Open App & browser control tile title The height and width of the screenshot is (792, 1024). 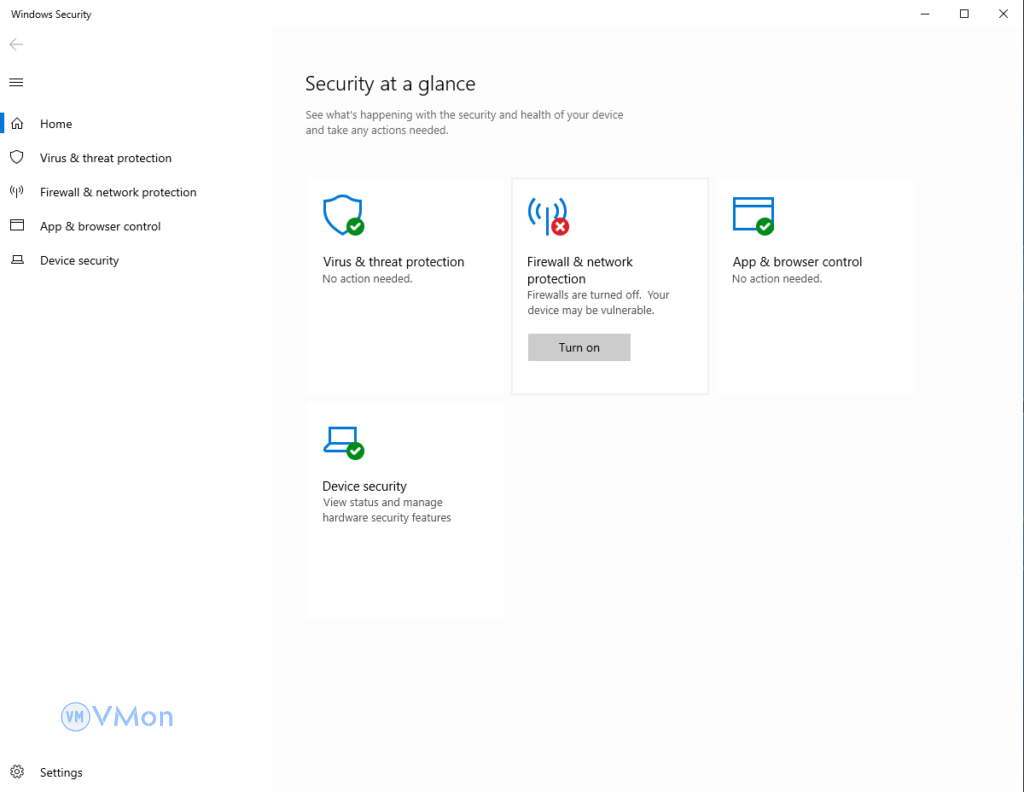click(x=797, y=262)
